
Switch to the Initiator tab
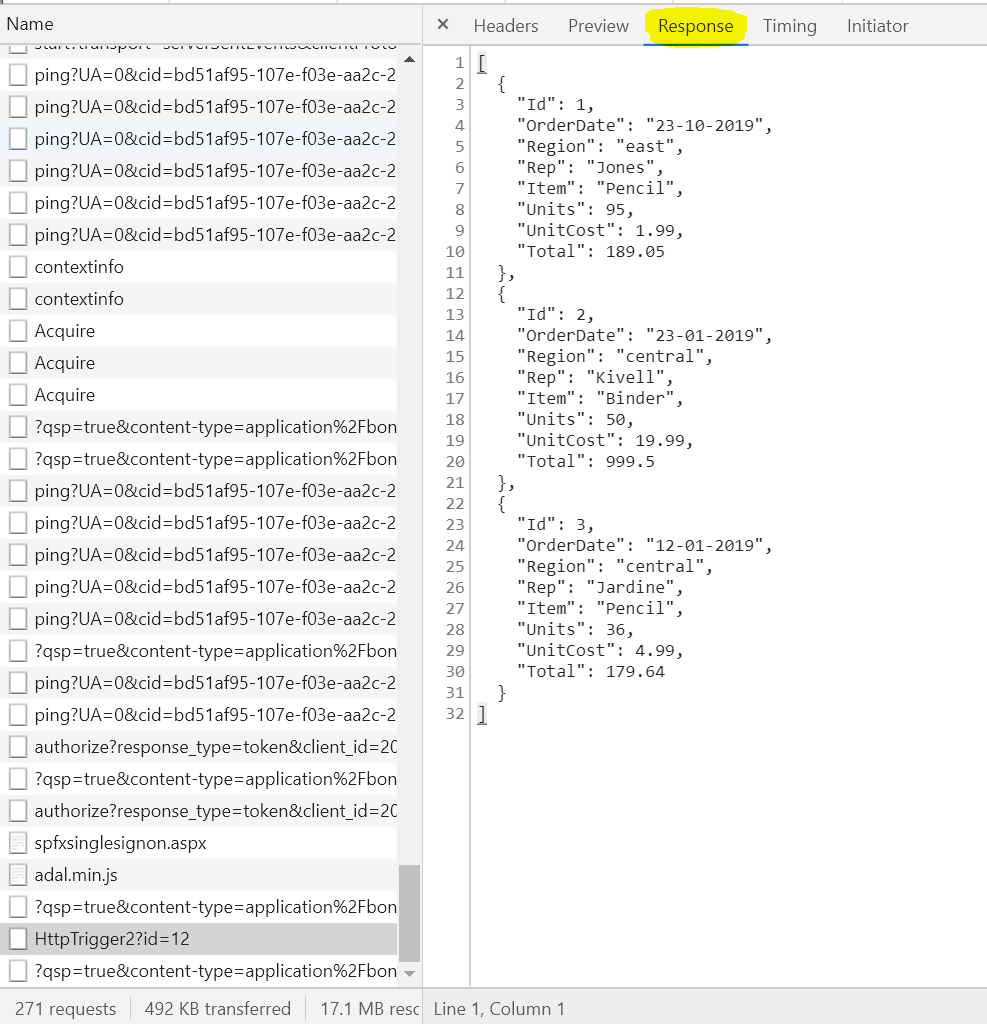click(877, 26)
